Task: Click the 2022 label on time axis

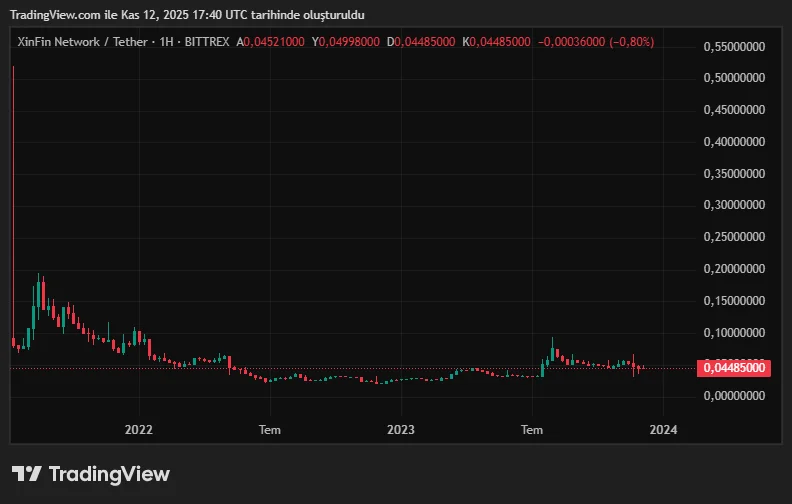Action: [x=138, y=429]
